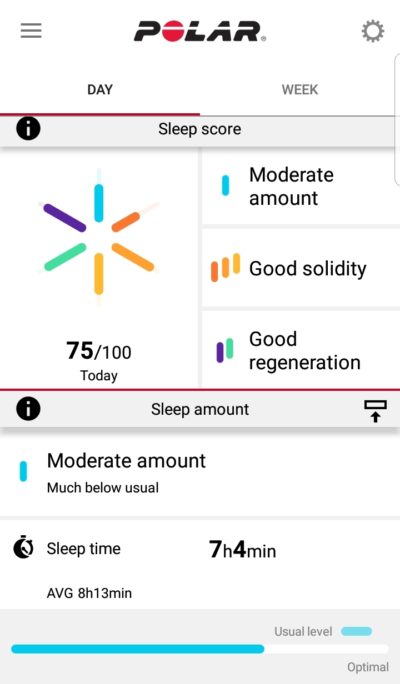
Task: Open the Moderate amount card
Action: [301, 186]
